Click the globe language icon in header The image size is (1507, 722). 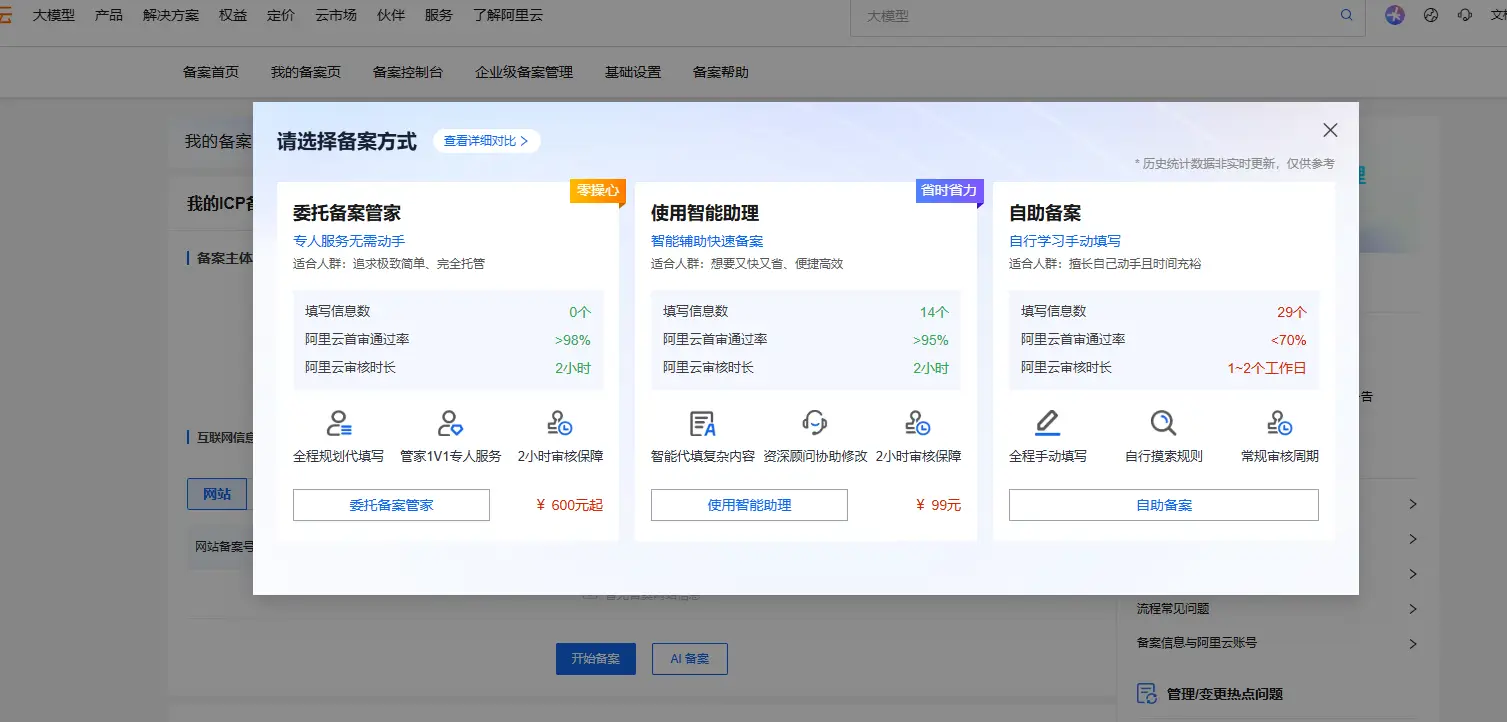[x=1431, y=15]
